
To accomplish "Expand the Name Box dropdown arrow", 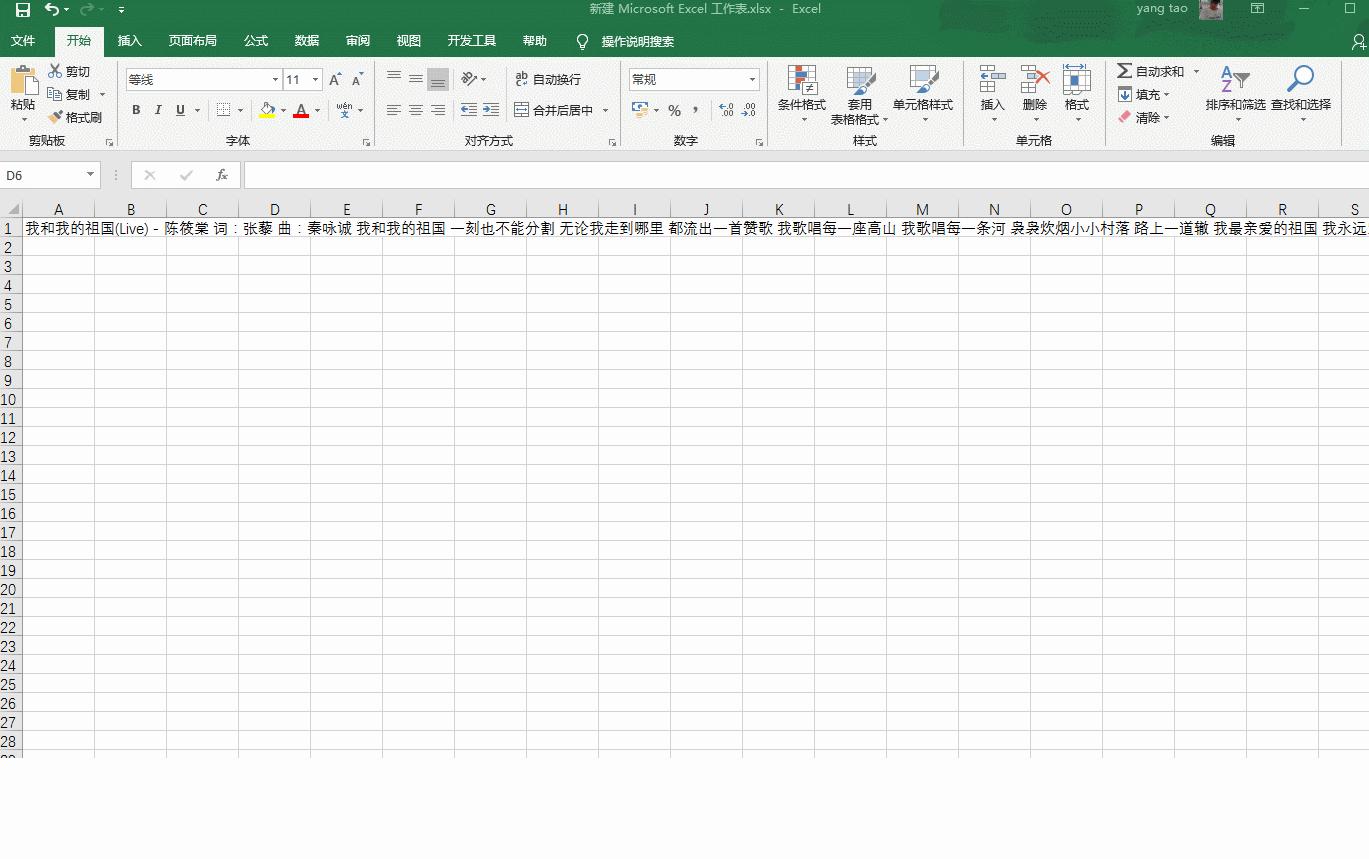I will click(90, 175).
